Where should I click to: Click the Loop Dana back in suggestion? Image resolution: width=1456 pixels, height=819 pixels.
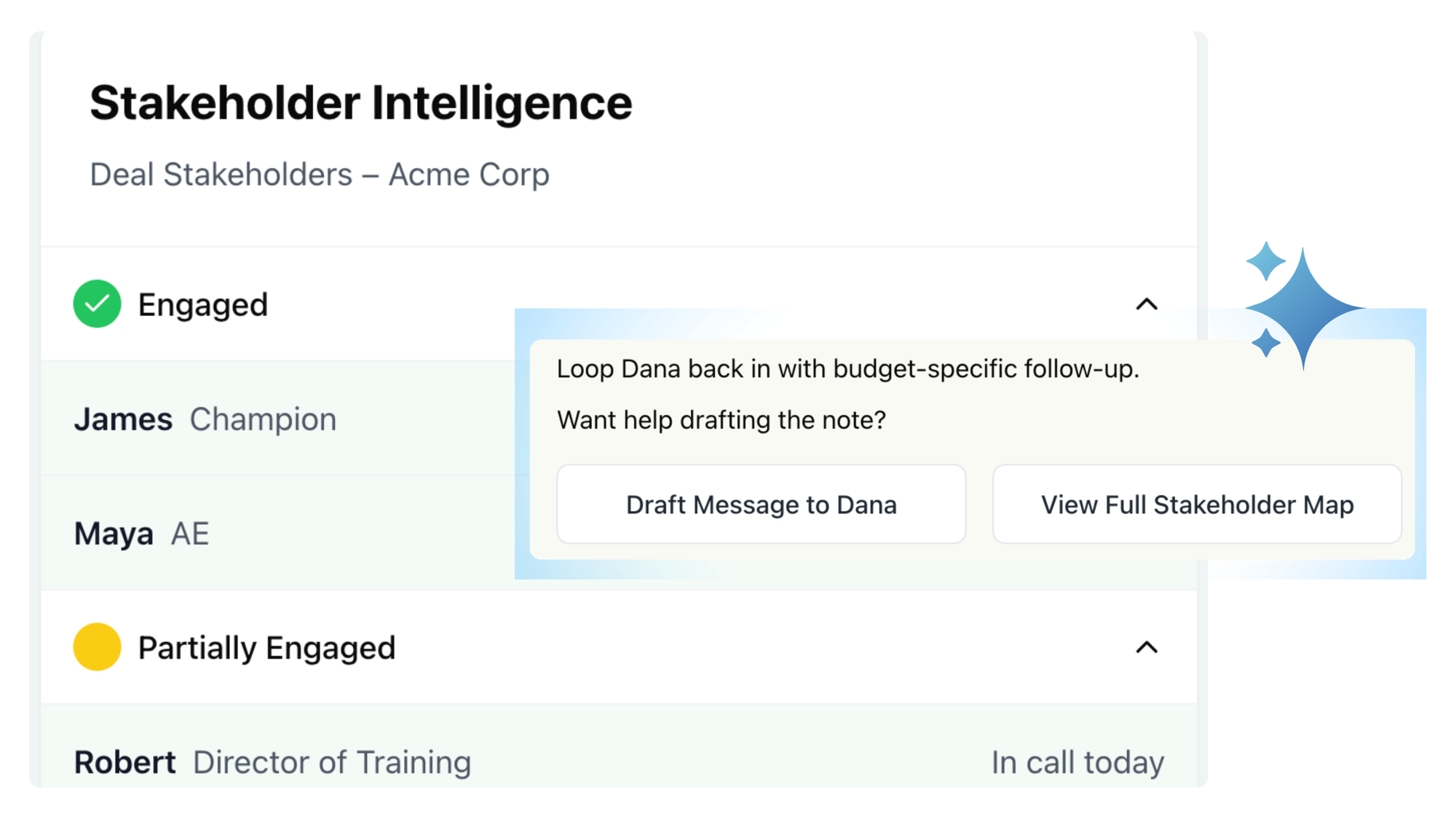[x=848, y=369]
